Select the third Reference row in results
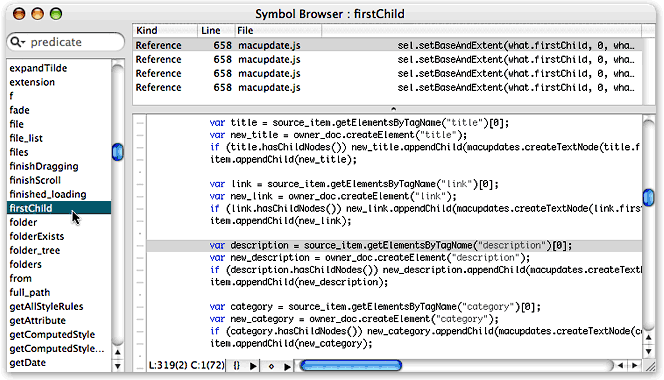This screenshot has height=380, width=664. point(387,73)
